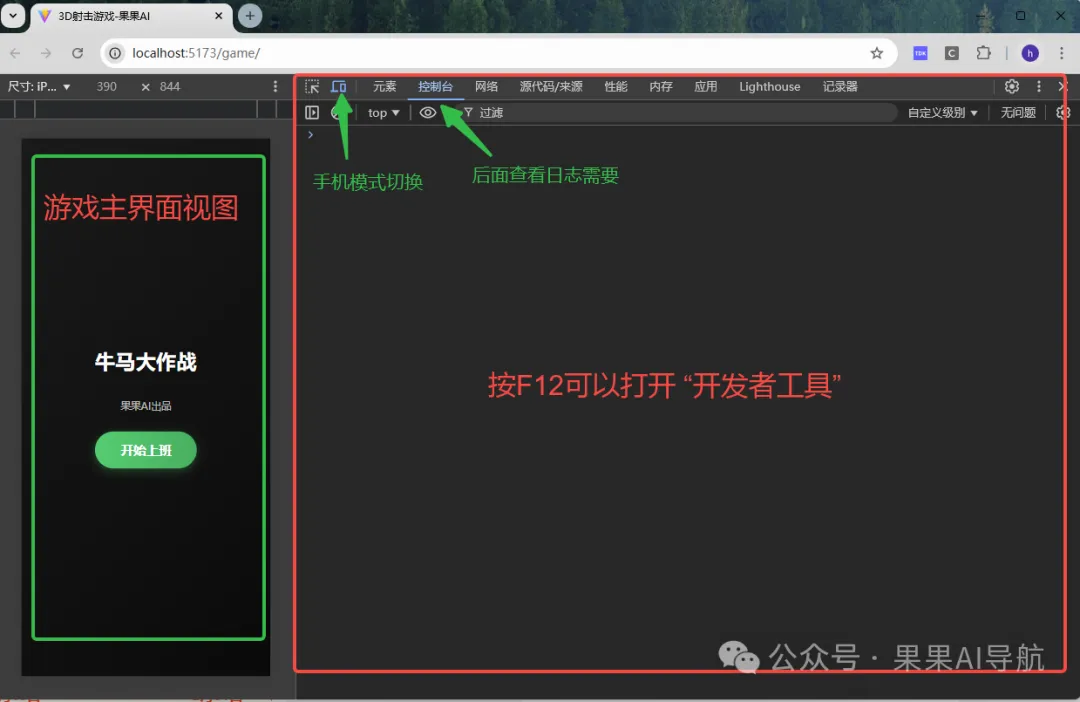Image resolution: width=1080 pixels, height=702 pixels.
Task: Expand the 尺寸 device size dropdown
Action: point(39,87)
